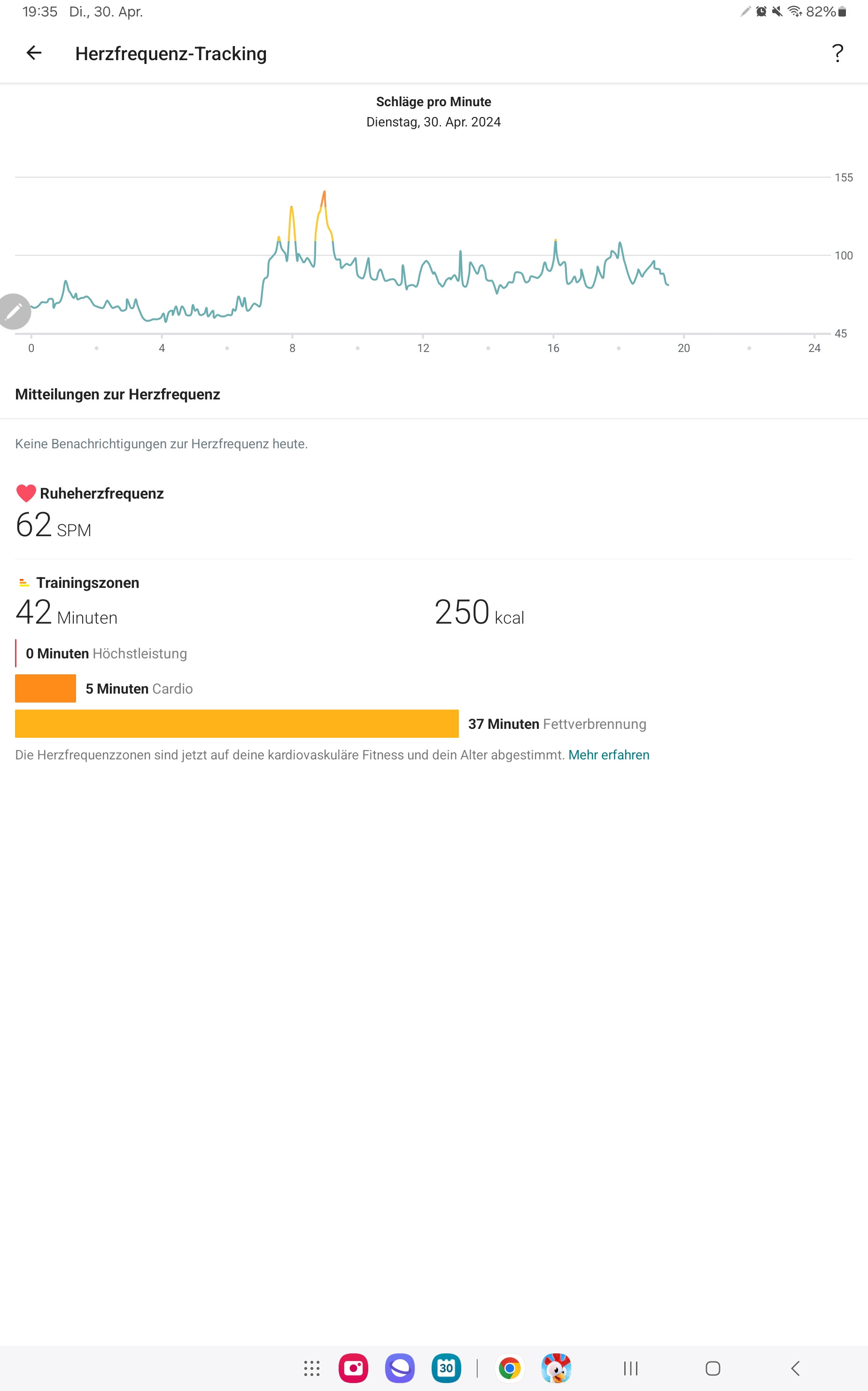Tap the Trainingszonen bars icon
Viewport: 868px width, 1391px height.
coord(23,582)
